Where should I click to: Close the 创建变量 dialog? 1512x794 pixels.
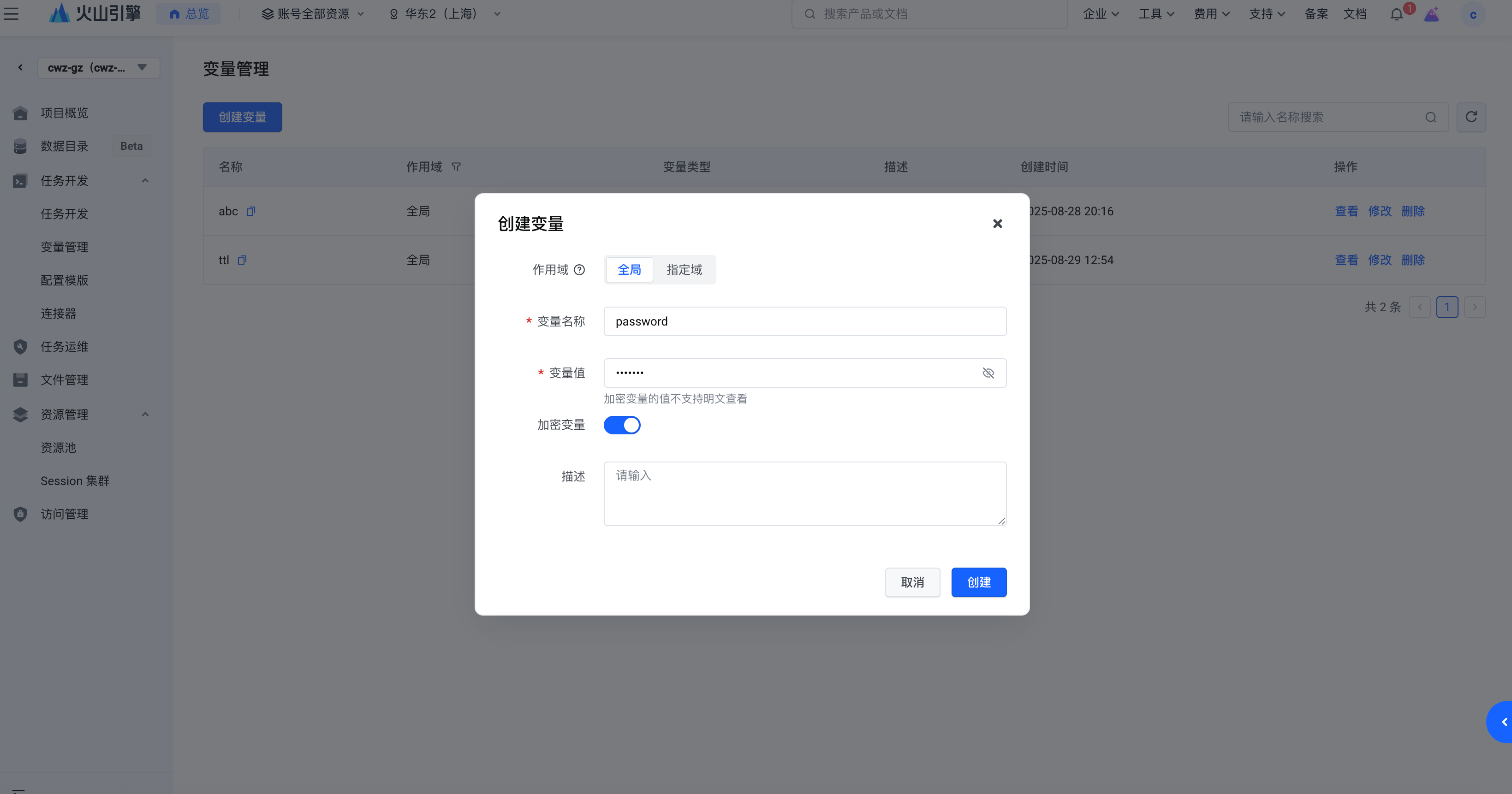(997, 224)
